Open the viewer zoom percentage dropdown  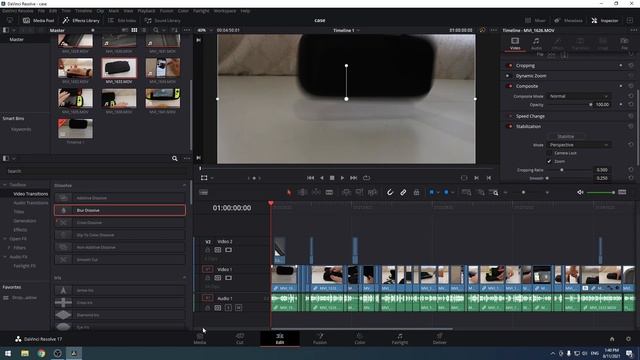[x=205, y=30]
